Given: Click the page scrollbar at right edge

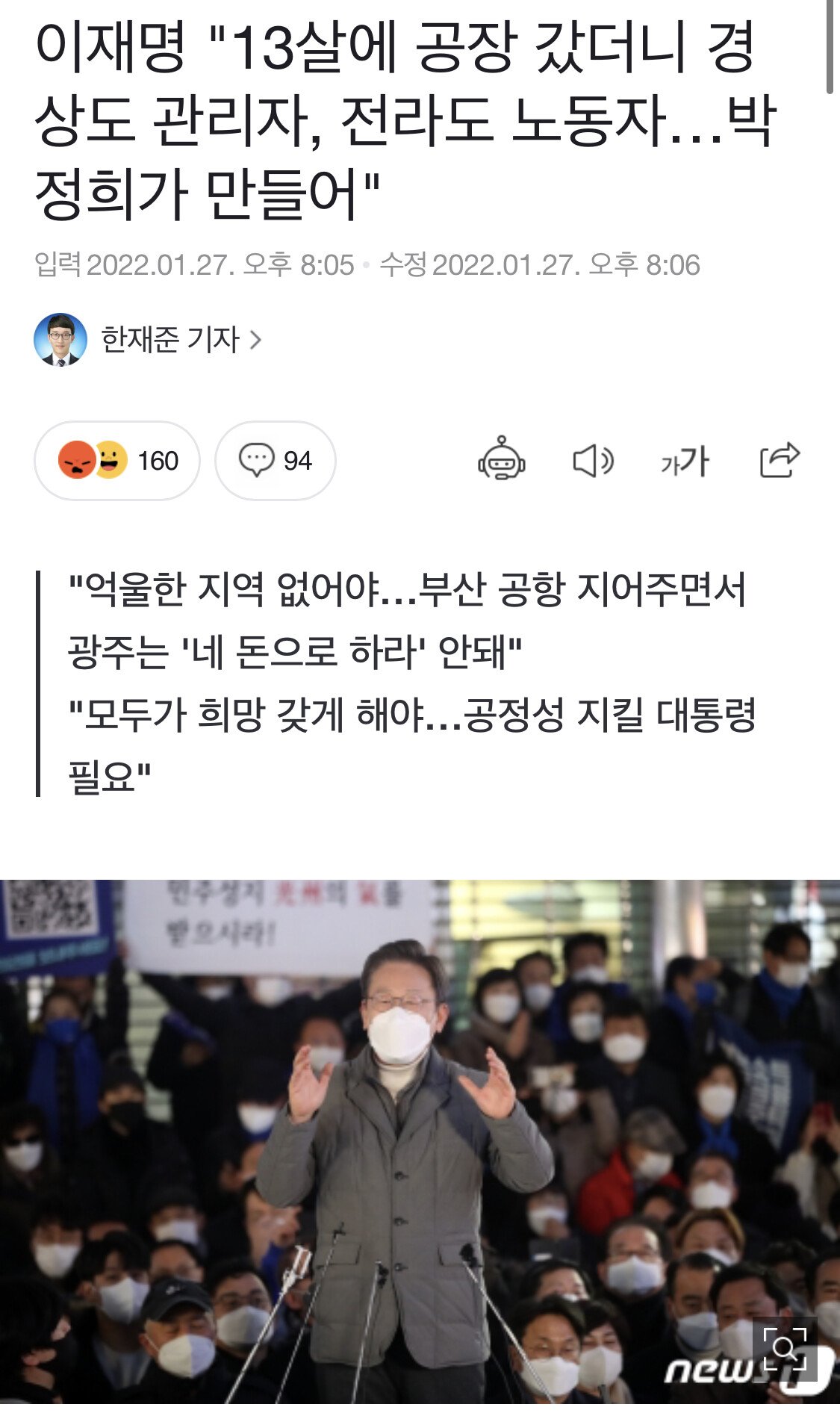Looking at the screenshot, I should point(830,46).
